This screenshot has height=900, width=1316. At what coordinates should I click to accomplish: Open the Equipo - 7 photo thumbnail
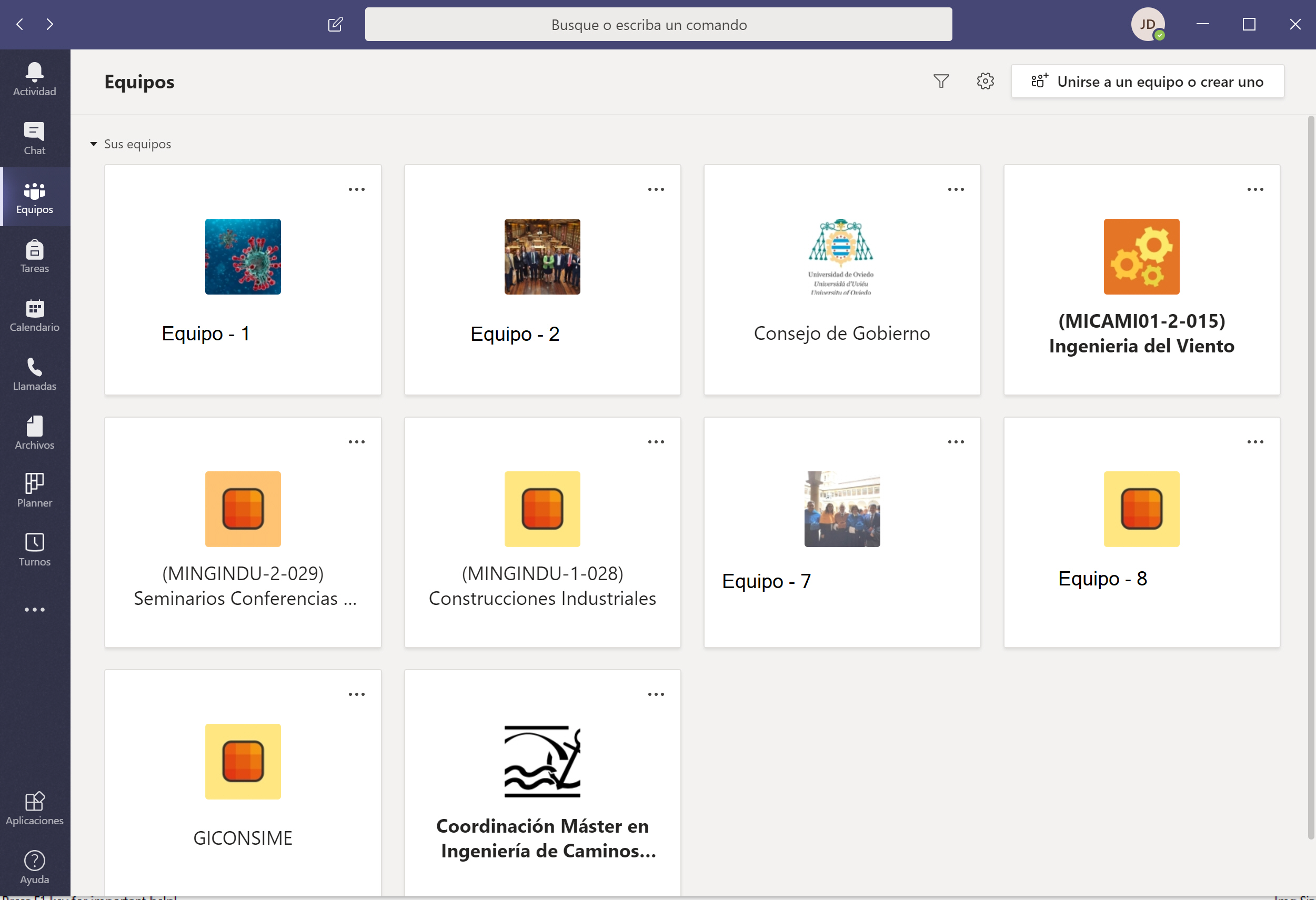click(842, 509)
